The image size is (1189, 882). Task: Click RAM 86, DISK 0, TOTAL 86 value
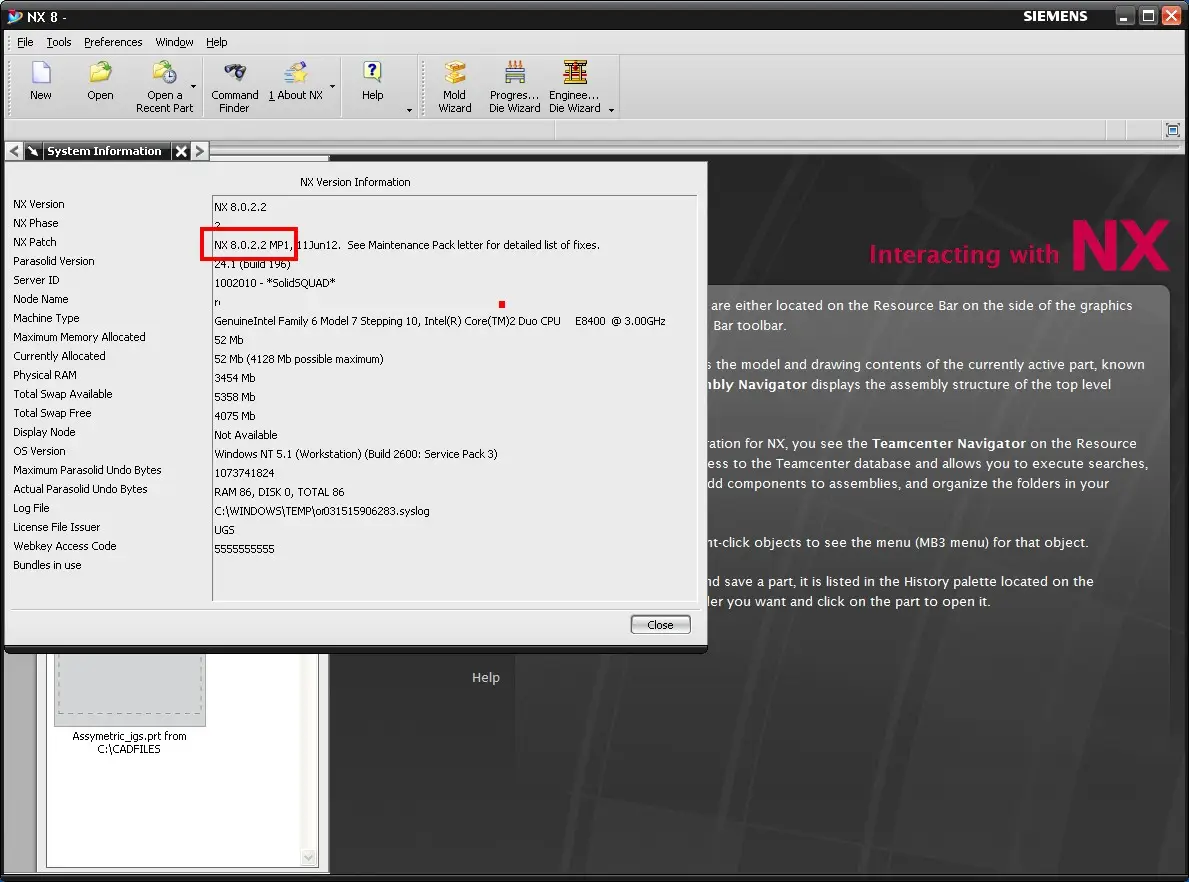[279, 491]
